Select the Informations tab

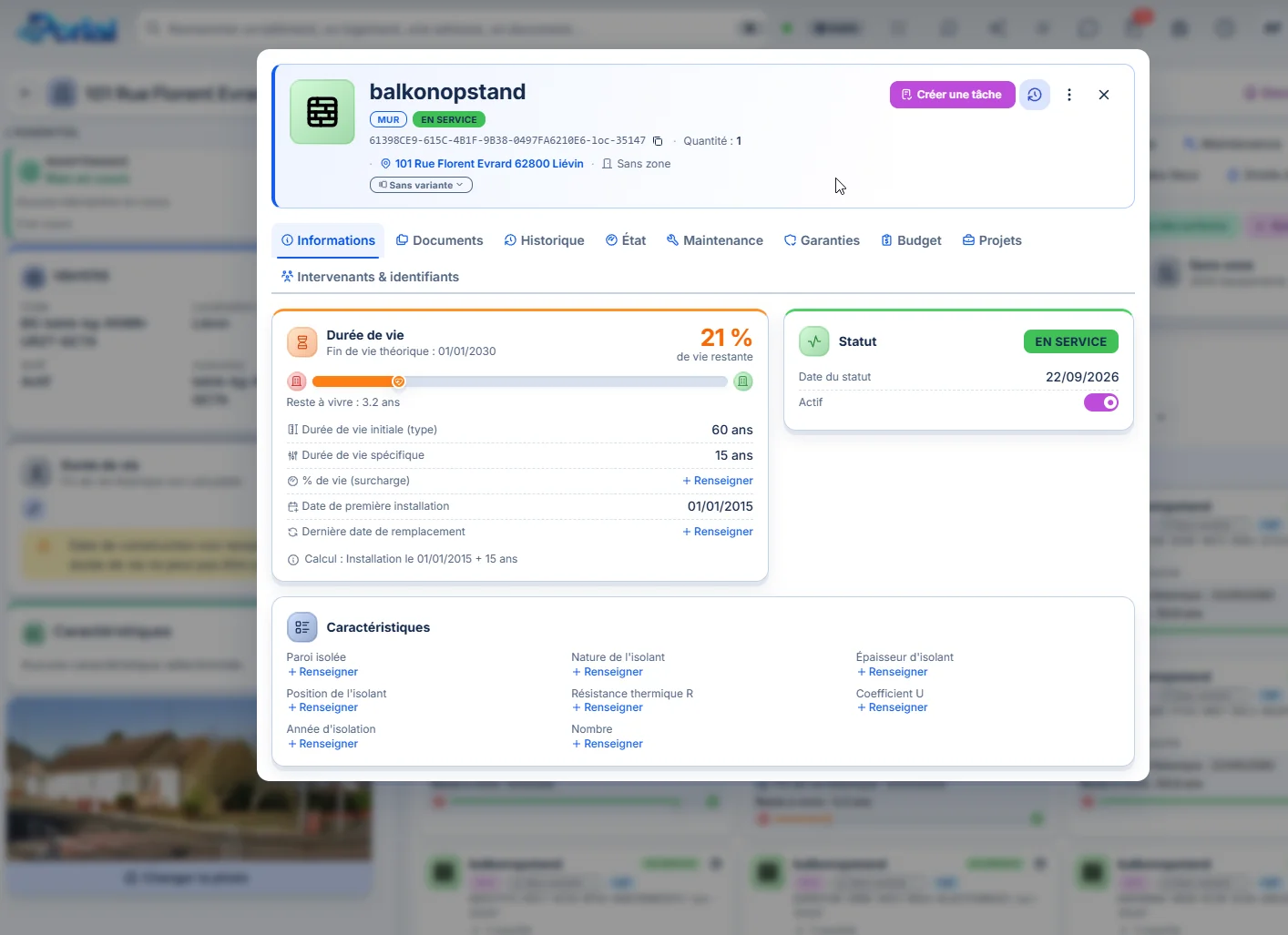[x=328, y=240]
